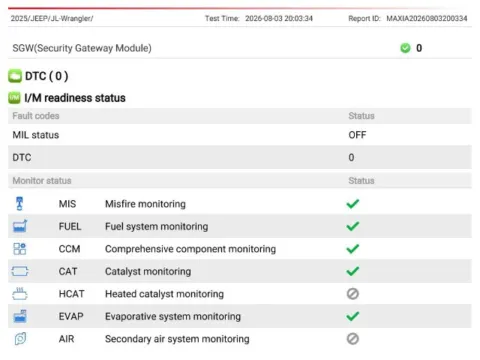Click the green checkmark for Evaporative system
The width and height of the screenshot is (480, 360).
click(x=352, y=316)
